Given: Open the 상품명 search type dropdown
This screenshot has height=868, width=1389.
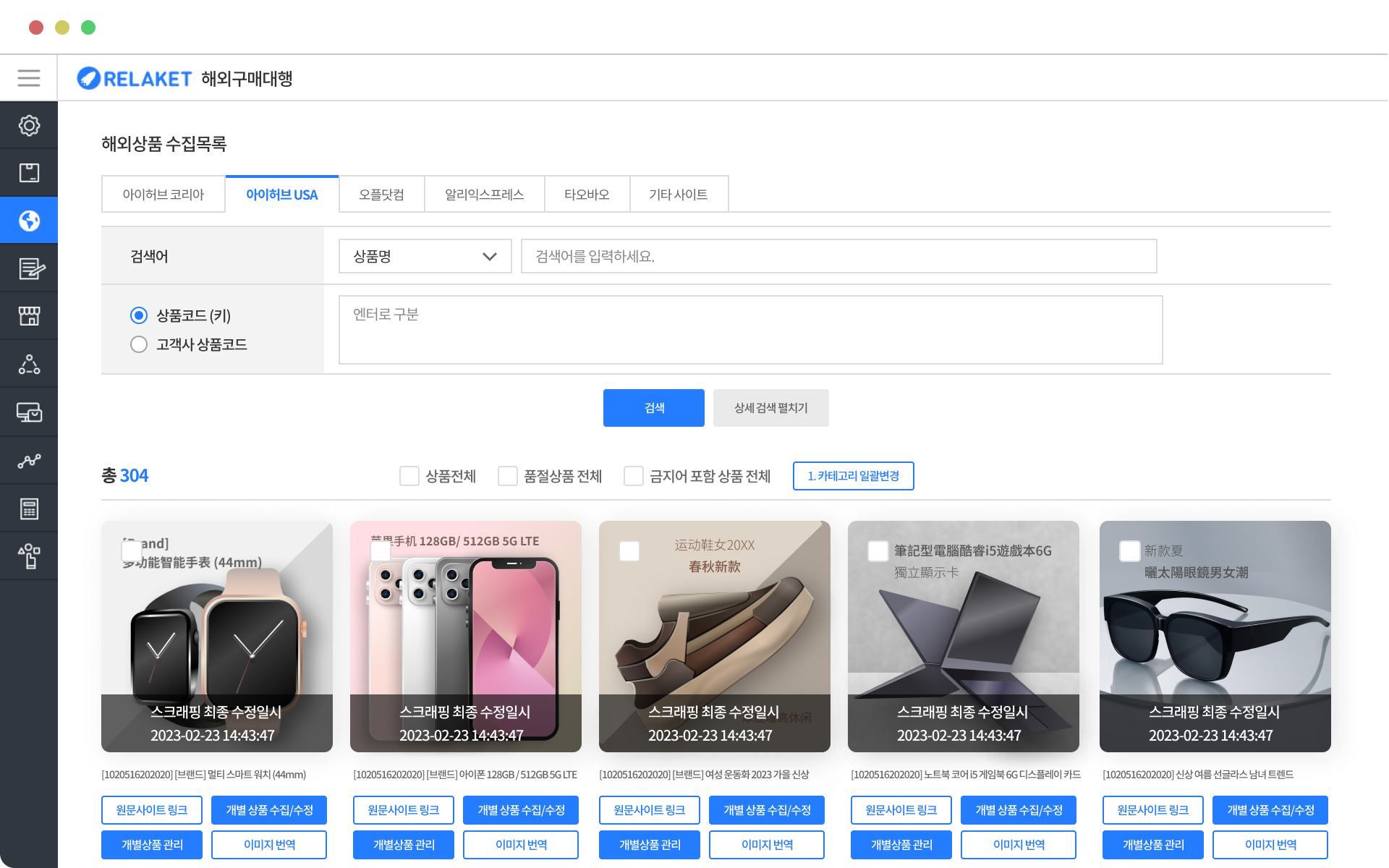Looking at the screenshot, I should click(x=425, y=256).
